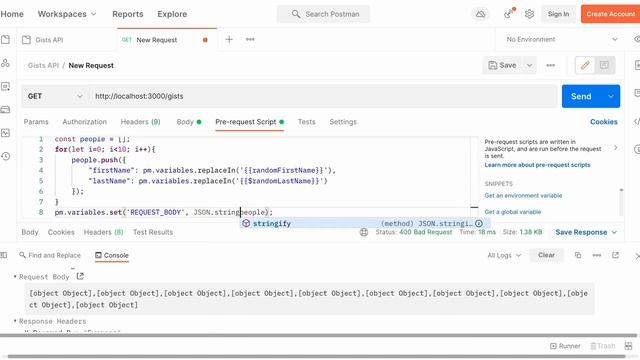
Task: Open Explore in top navigation
Action: click(x=172, y=14)
